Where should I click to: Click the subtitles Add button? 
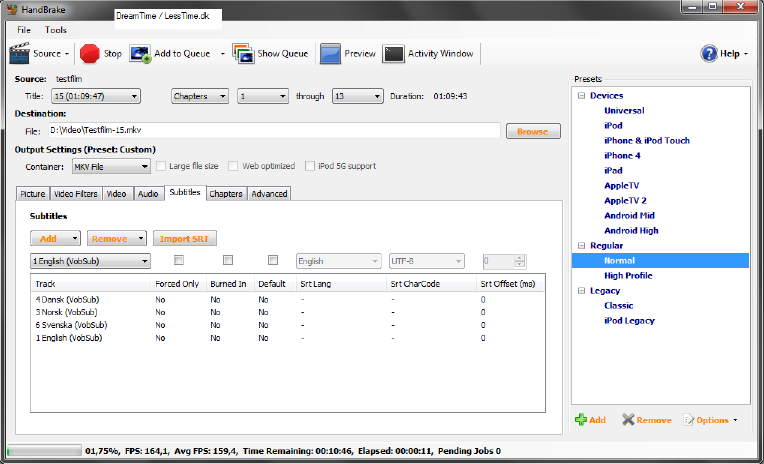55,238
